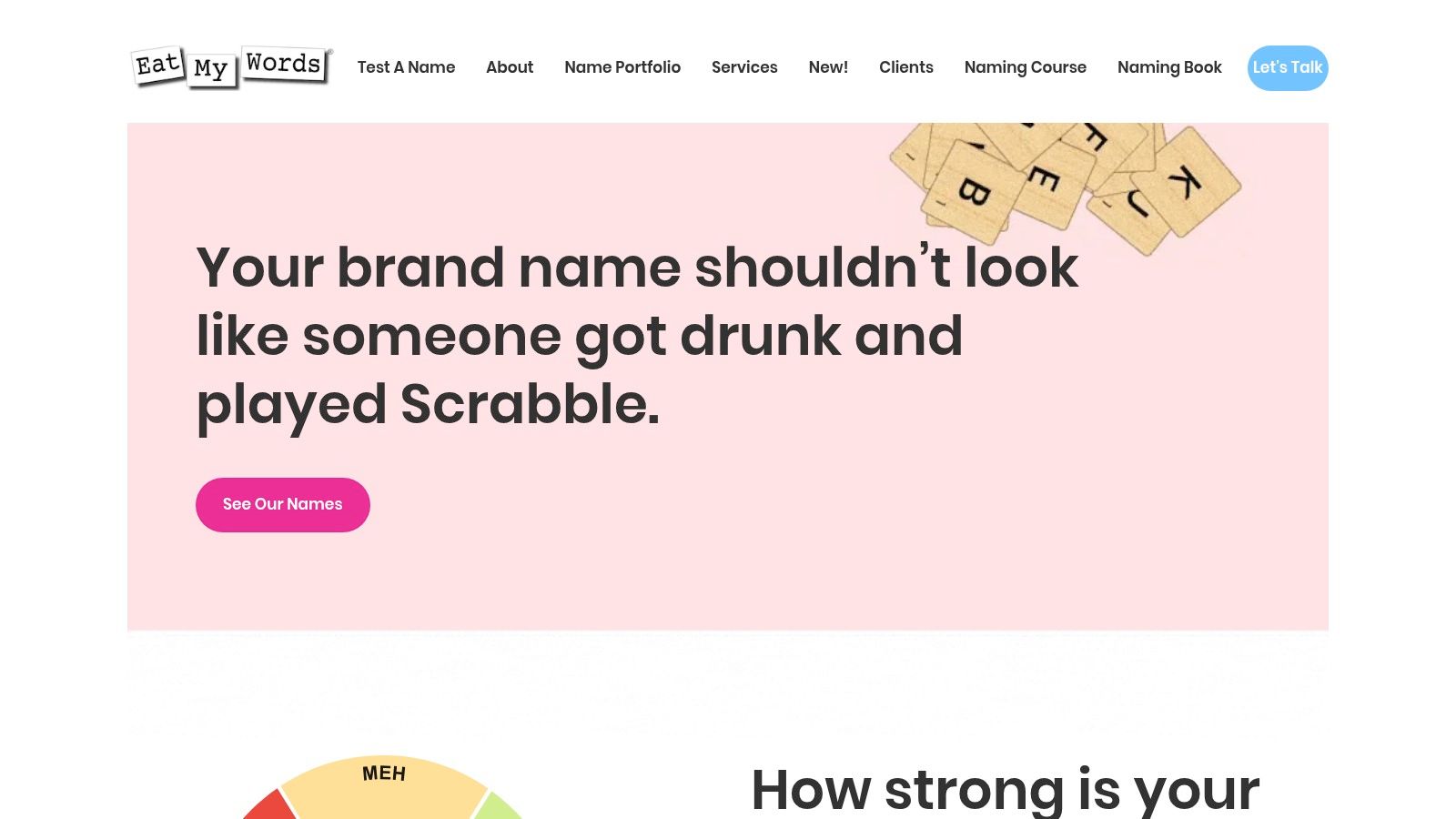Image resolution: width=1456 pixels, height=819 pixels.
Task: Select Services in the navigation bar
Action: click(x=744, y=67)
